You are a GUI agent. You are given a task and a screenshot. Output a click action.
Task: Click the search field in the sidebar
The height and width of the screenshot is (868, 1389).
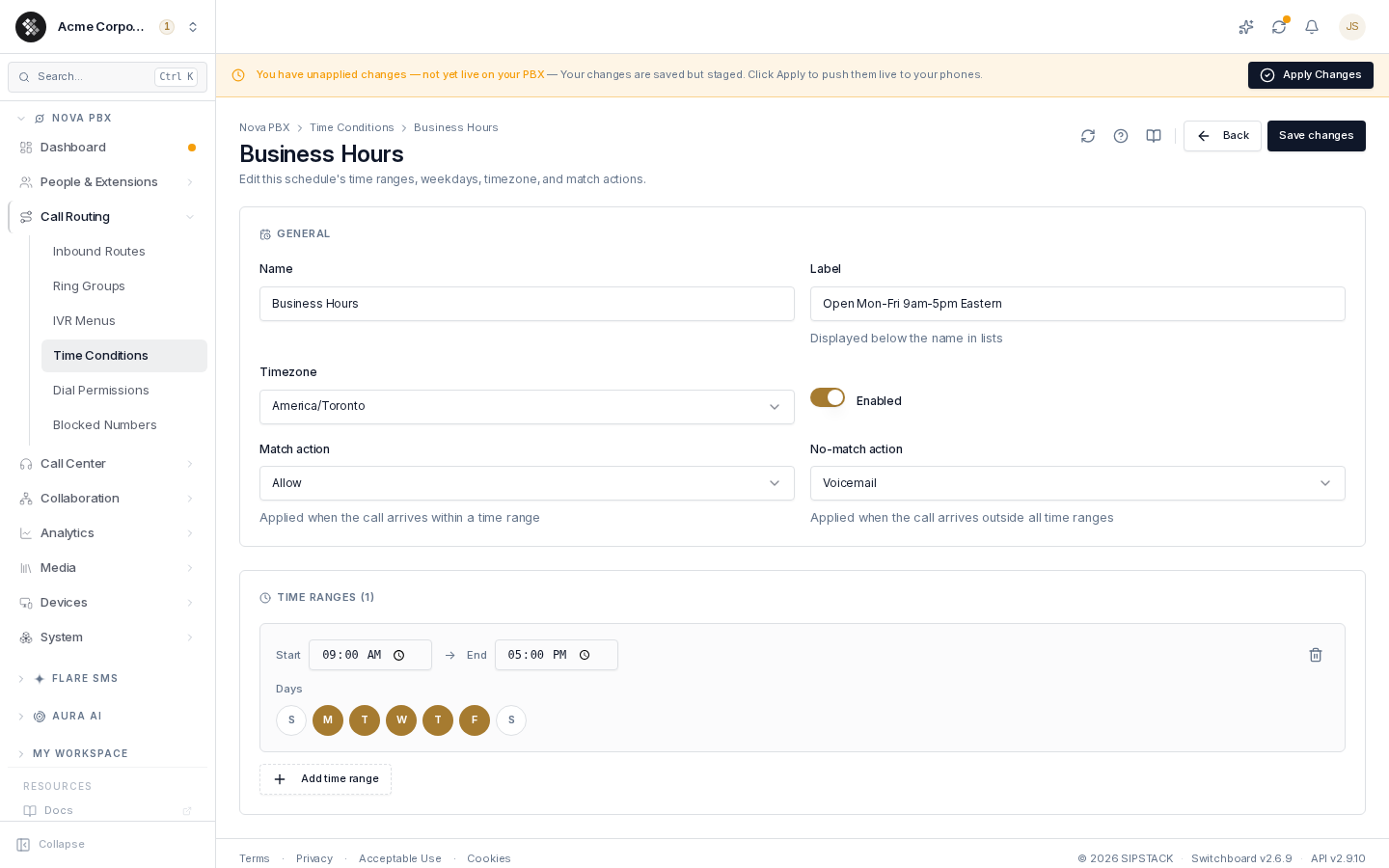[x=107, y=77]
